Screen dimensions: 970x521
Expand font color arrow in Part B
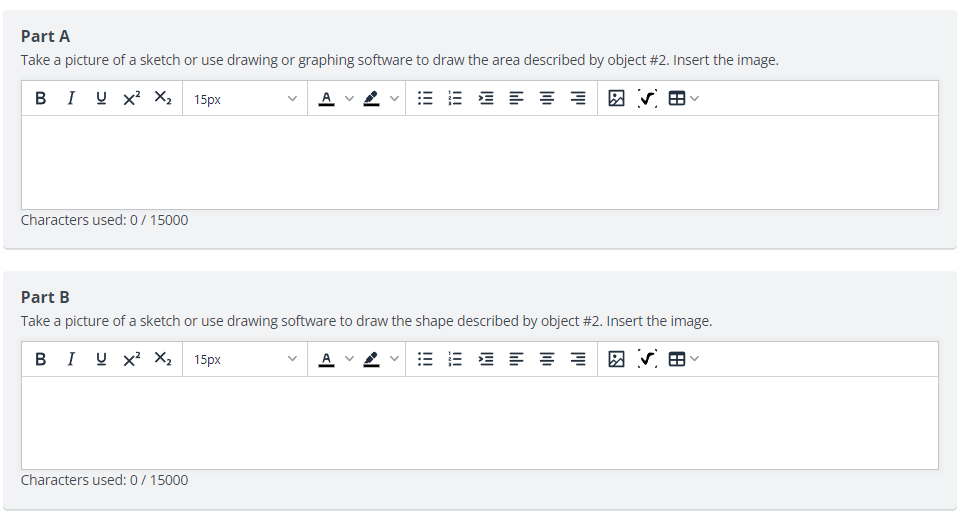tap(350, 359)
